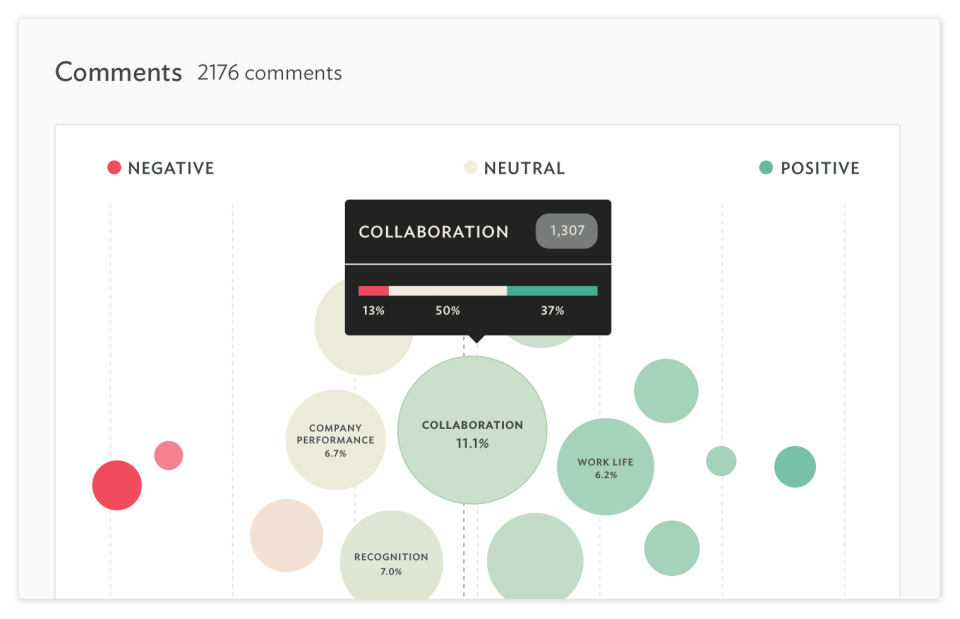This screenshot has height=619, width=960.
Task: Select the darkest green positive bubble
Action: pos(795,467)
